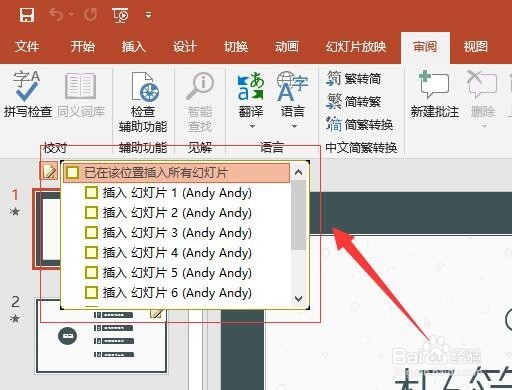Click the revision list scroll down arrow
512x390 pixels.
coord(299,298)
